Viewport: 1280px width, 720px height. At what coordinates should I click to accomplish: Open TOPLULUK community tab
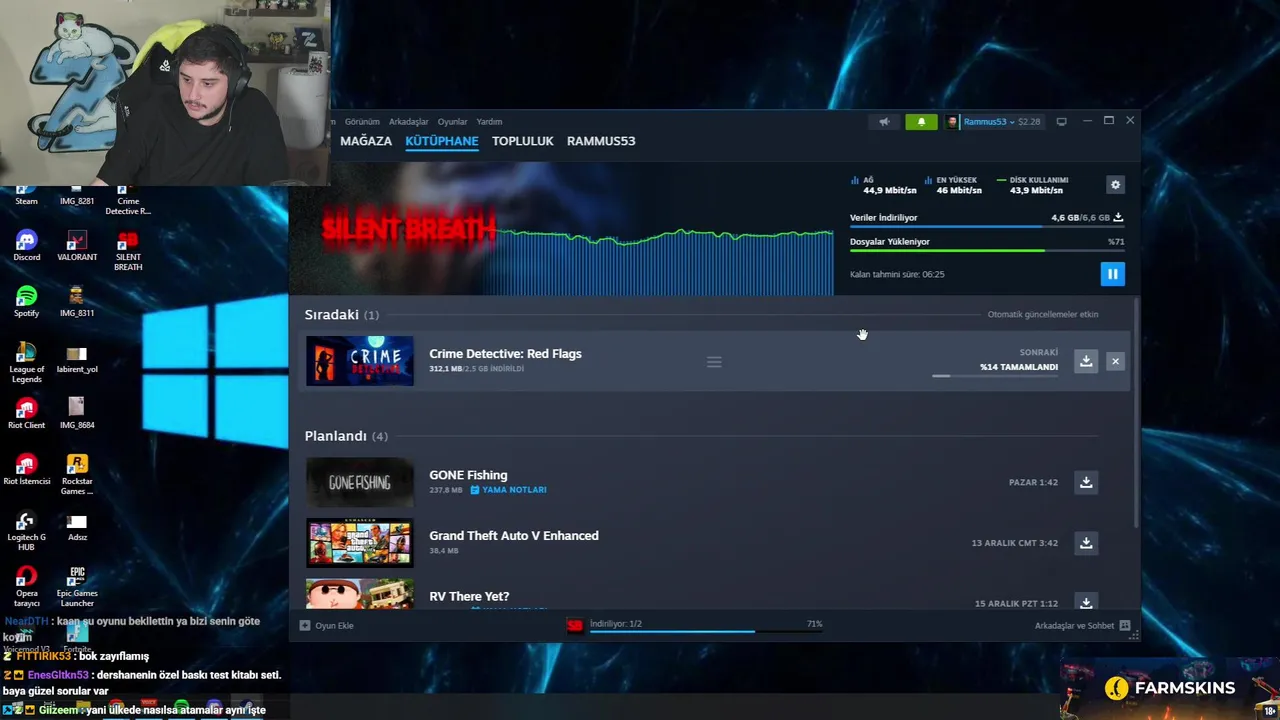tap(522, 141)
